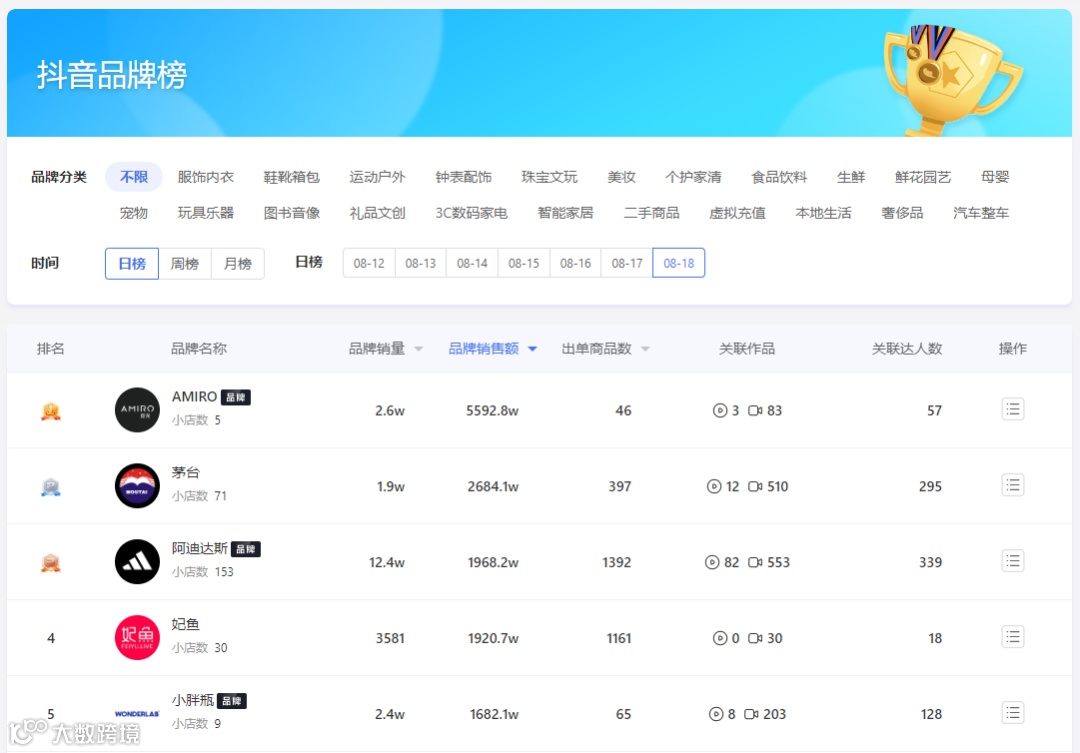The height and width of the screenshot is (753, 1080).
Task: Open the 茅台 row details list icon
Action: click(x=1012, y=486)
